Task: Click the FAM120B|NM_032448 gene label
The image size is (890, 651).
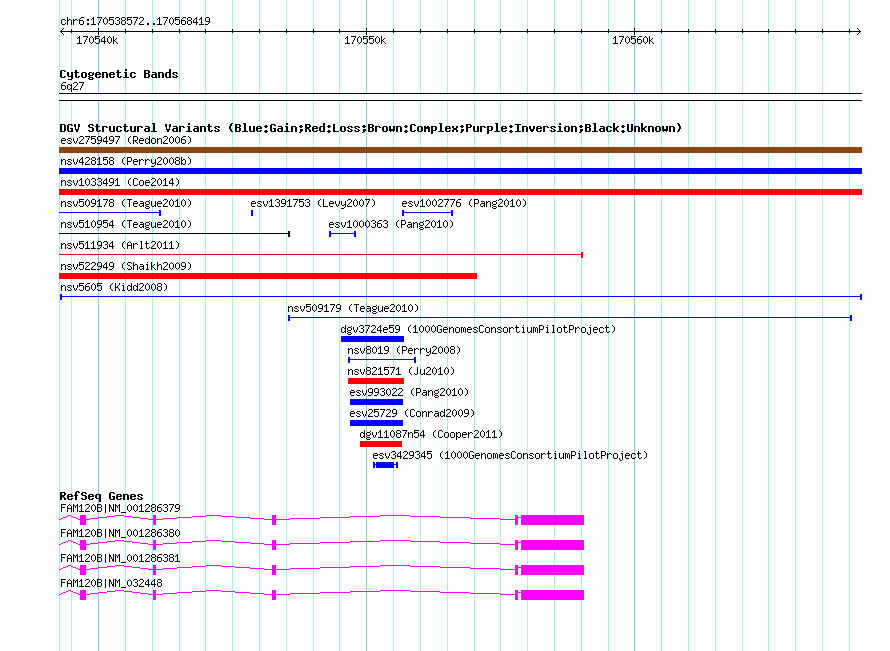Action: coord(111,583)
